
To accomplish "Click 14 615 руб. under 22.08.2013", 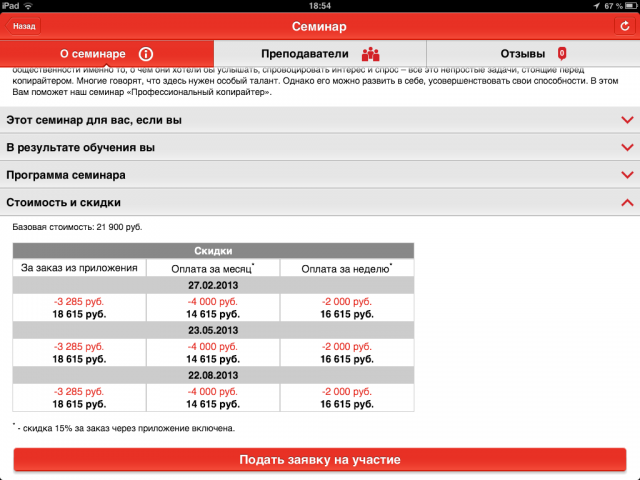I will [213, 404].
